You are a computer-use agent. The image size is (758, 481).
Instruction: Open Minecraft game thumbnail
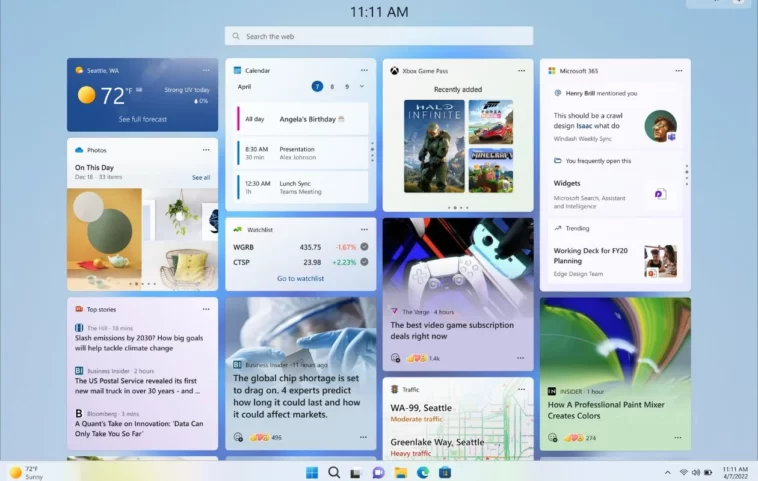[x=491, y=170]
